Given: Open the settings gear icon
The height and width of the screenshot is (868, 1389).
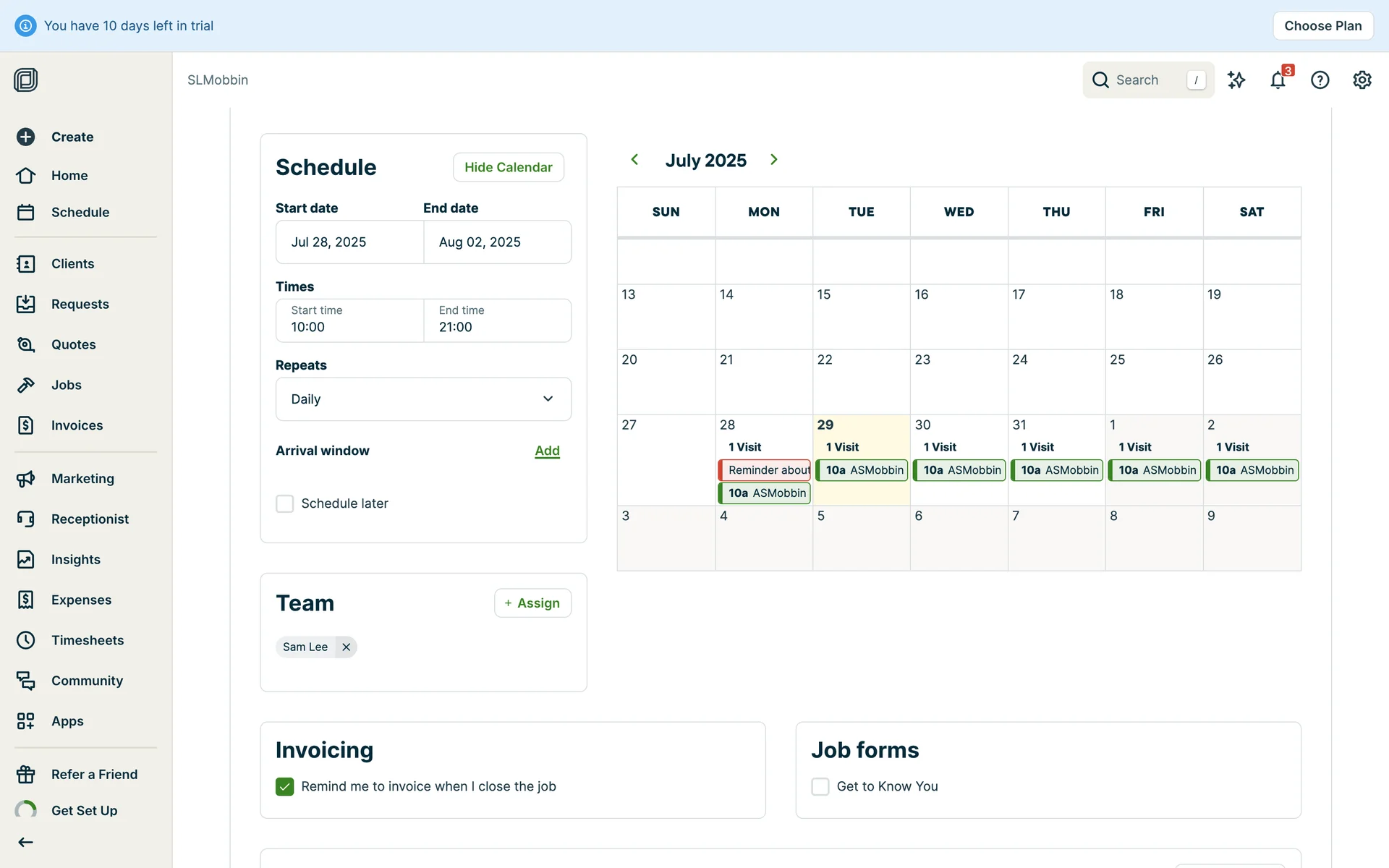Looking at the screenshot, I should pyautogui.click(x=1362, y=80).
